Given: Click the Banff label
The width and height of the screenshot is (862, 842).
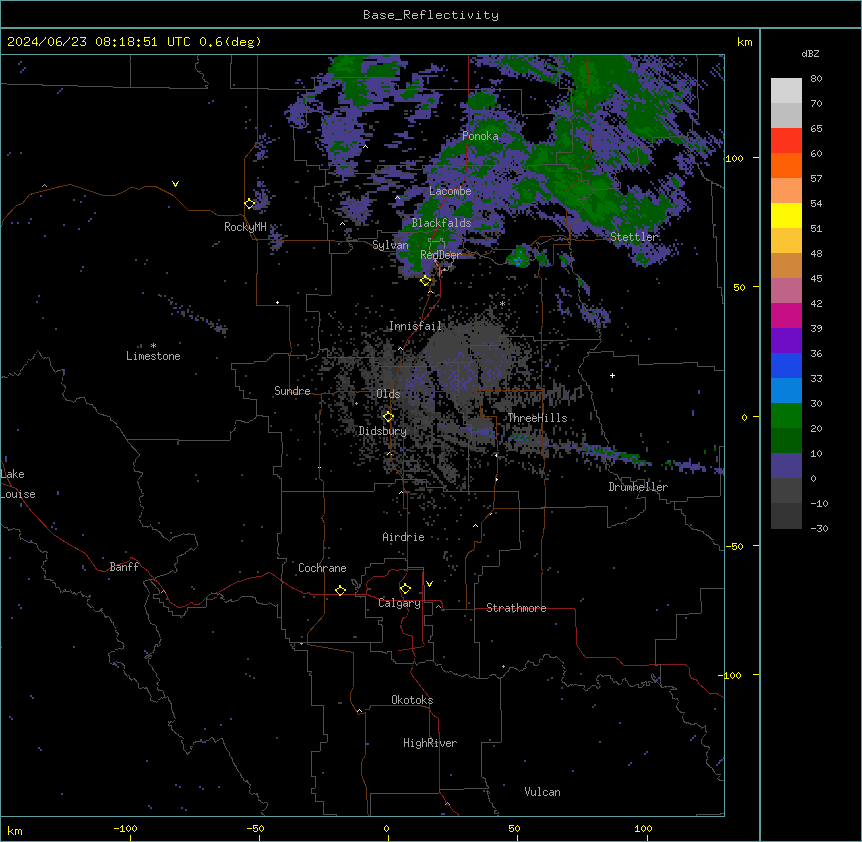Looking at the screenshot, I should [124, 567].
